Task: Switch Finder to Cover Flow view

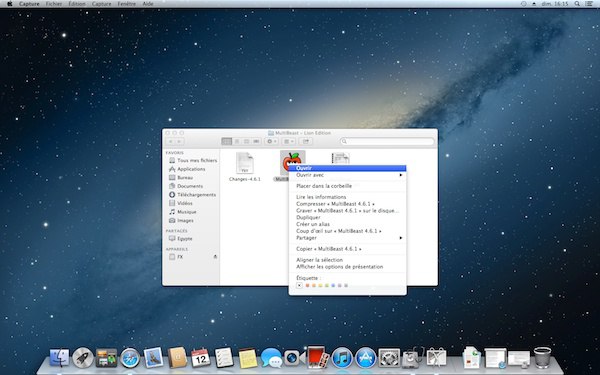Action: click(x=256, y=142)
